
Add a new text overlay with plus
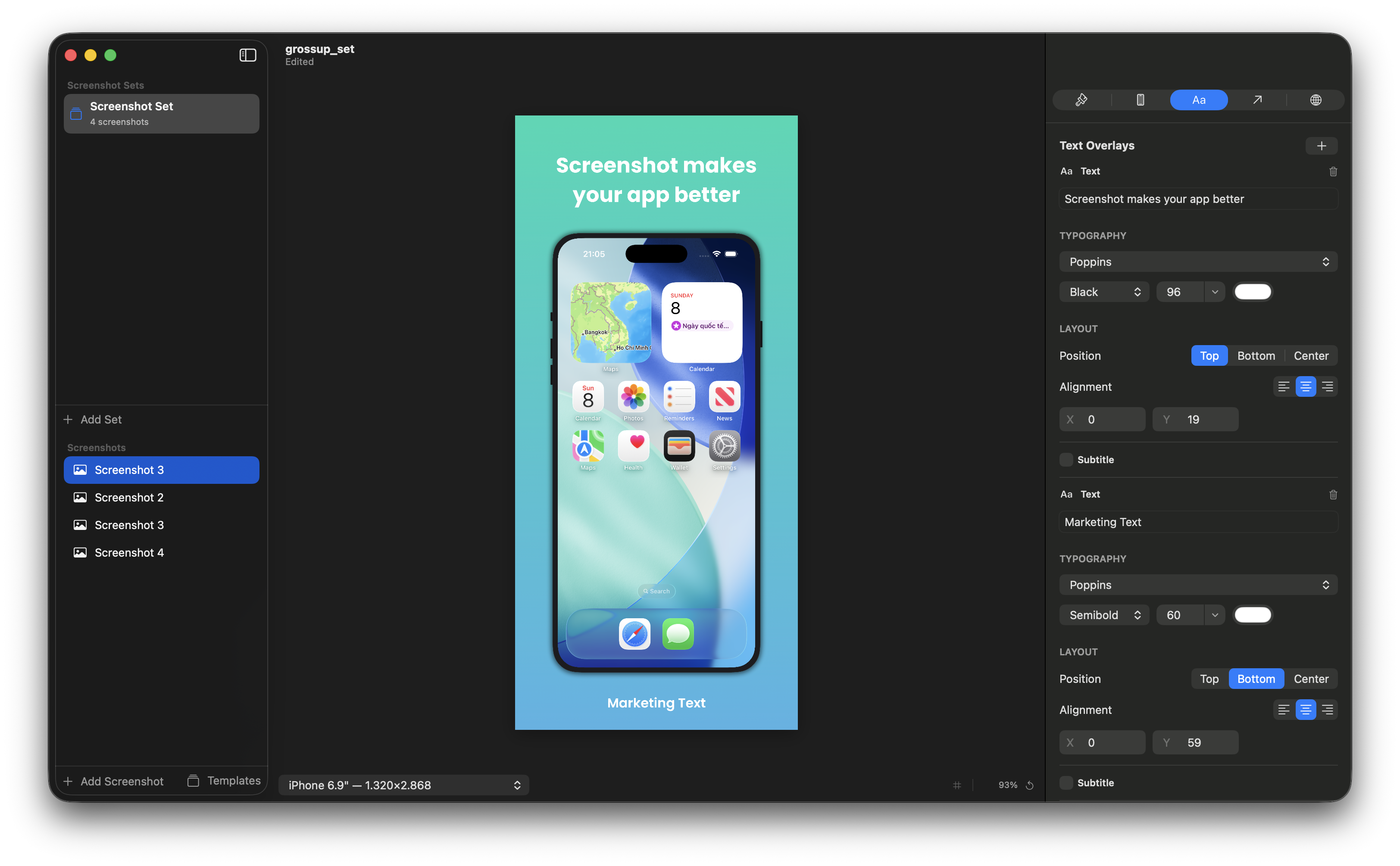click(x=1321, y=146)
